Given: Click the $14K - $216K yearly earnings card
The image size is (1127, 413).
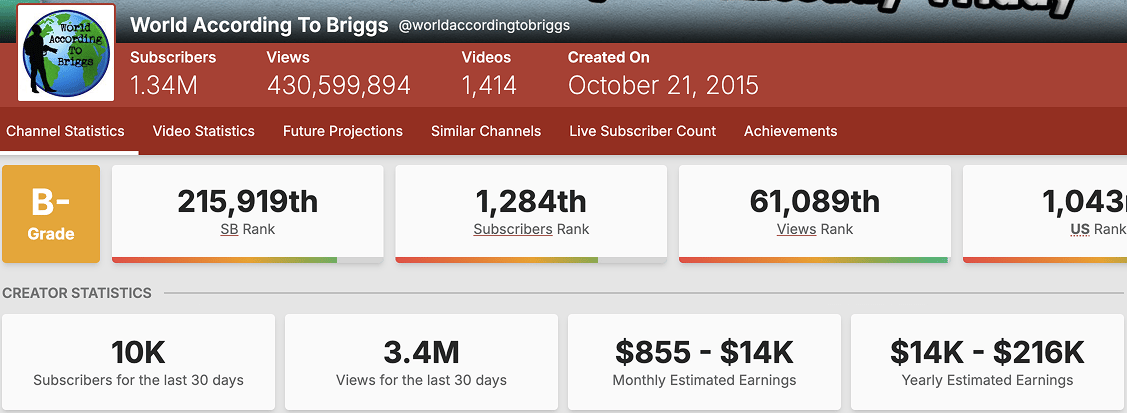Looking at the screenshot, I should pyautogui.click(x=988, y=362).
